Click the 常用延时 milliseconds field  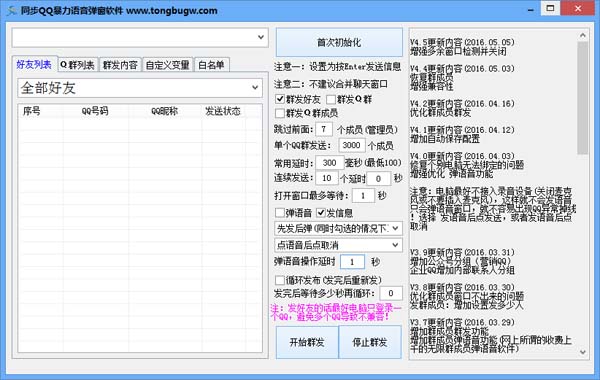click(x=329, y=163)
